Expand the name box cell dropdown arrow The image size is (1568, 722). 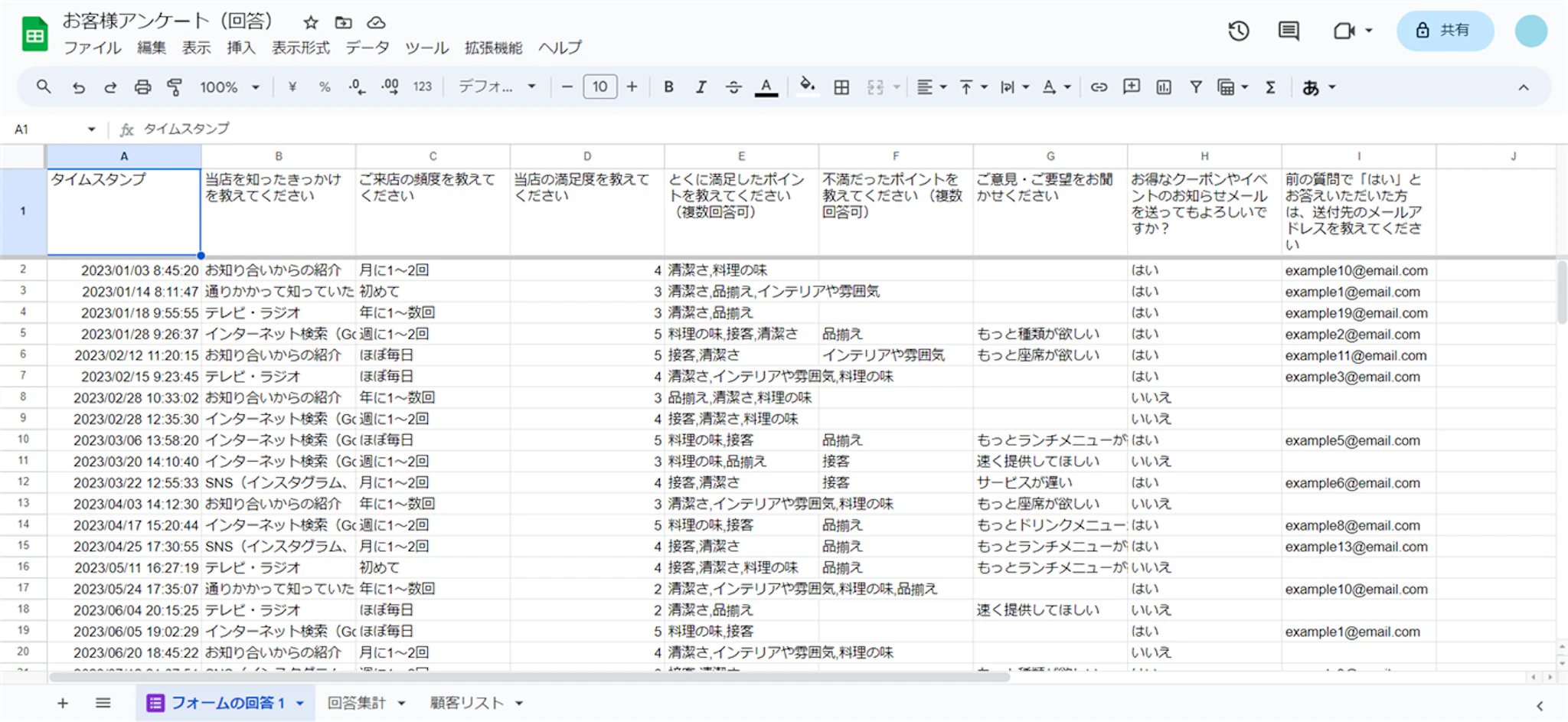tap(91, 129)
